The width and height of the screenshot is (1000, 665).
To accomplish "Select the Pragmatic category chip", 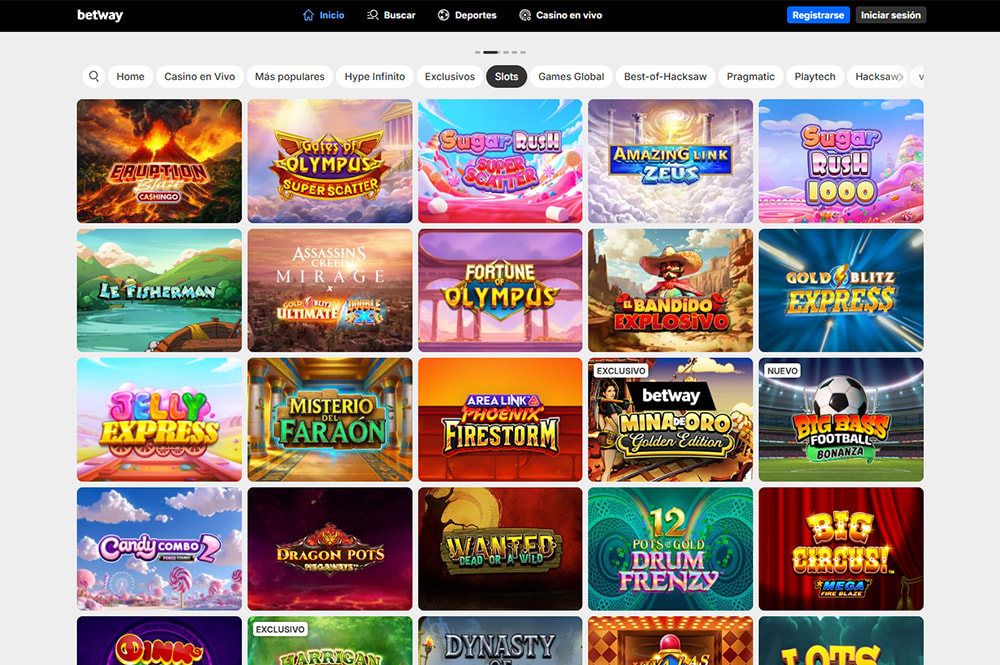I will [x=751, y=77].
